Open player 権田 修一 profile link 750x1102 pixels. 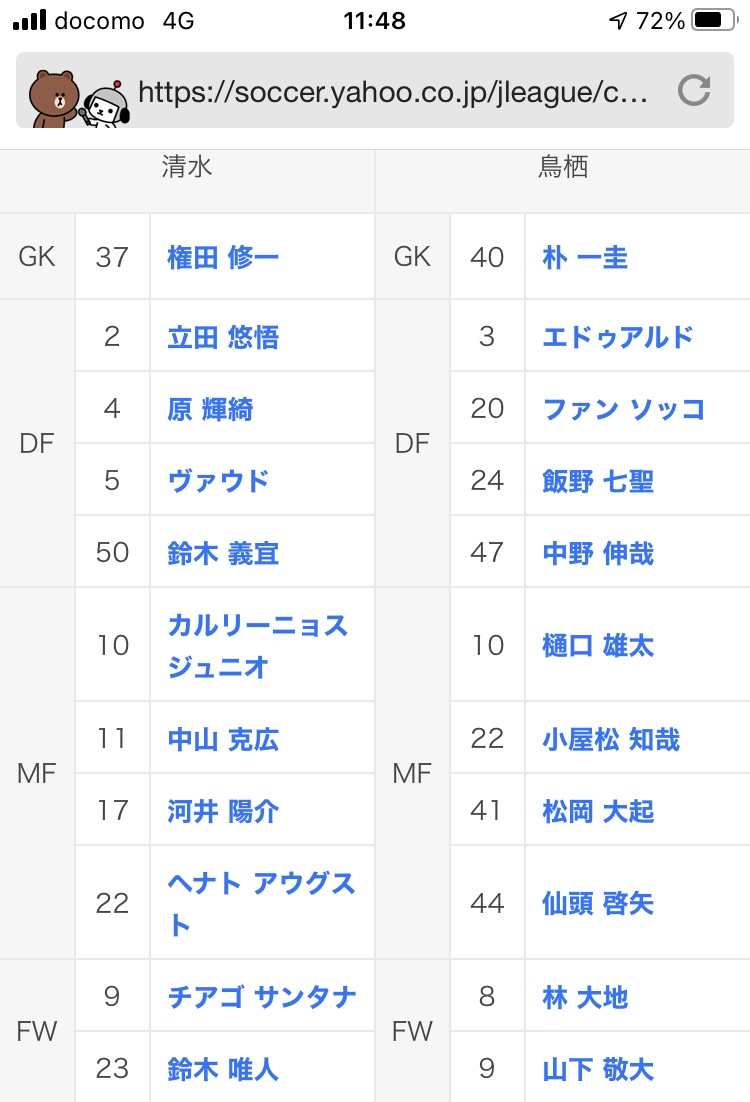coord(223,257)
